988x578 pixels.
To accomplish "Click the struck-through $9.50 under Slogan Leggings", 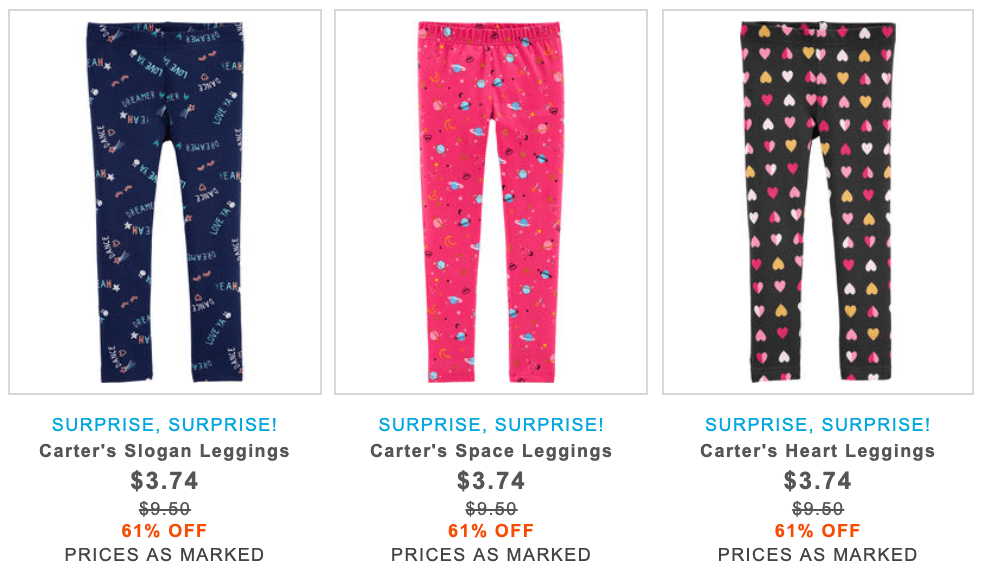I will tap(164, 509).
